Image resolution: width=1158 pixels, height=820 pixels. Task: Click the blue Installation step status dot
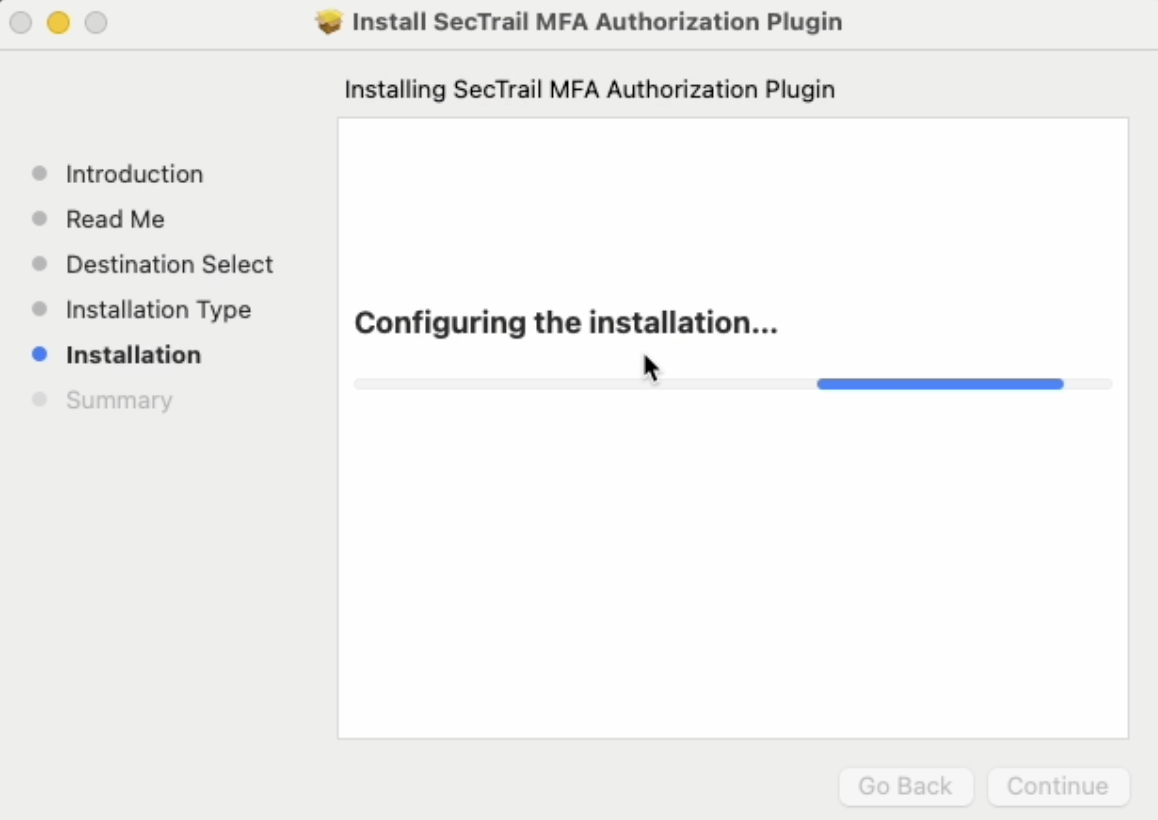(38, 355)
